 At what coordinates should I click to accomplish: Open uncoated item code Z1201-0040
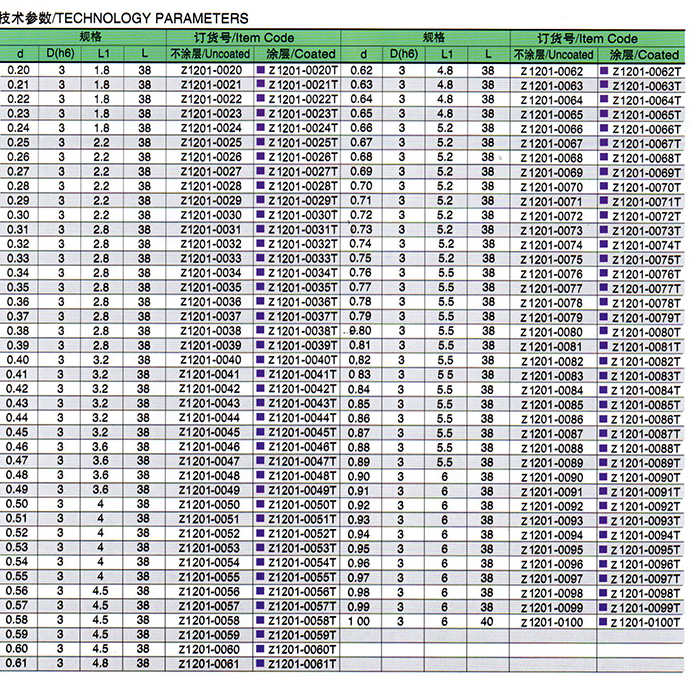click(210, 359)
